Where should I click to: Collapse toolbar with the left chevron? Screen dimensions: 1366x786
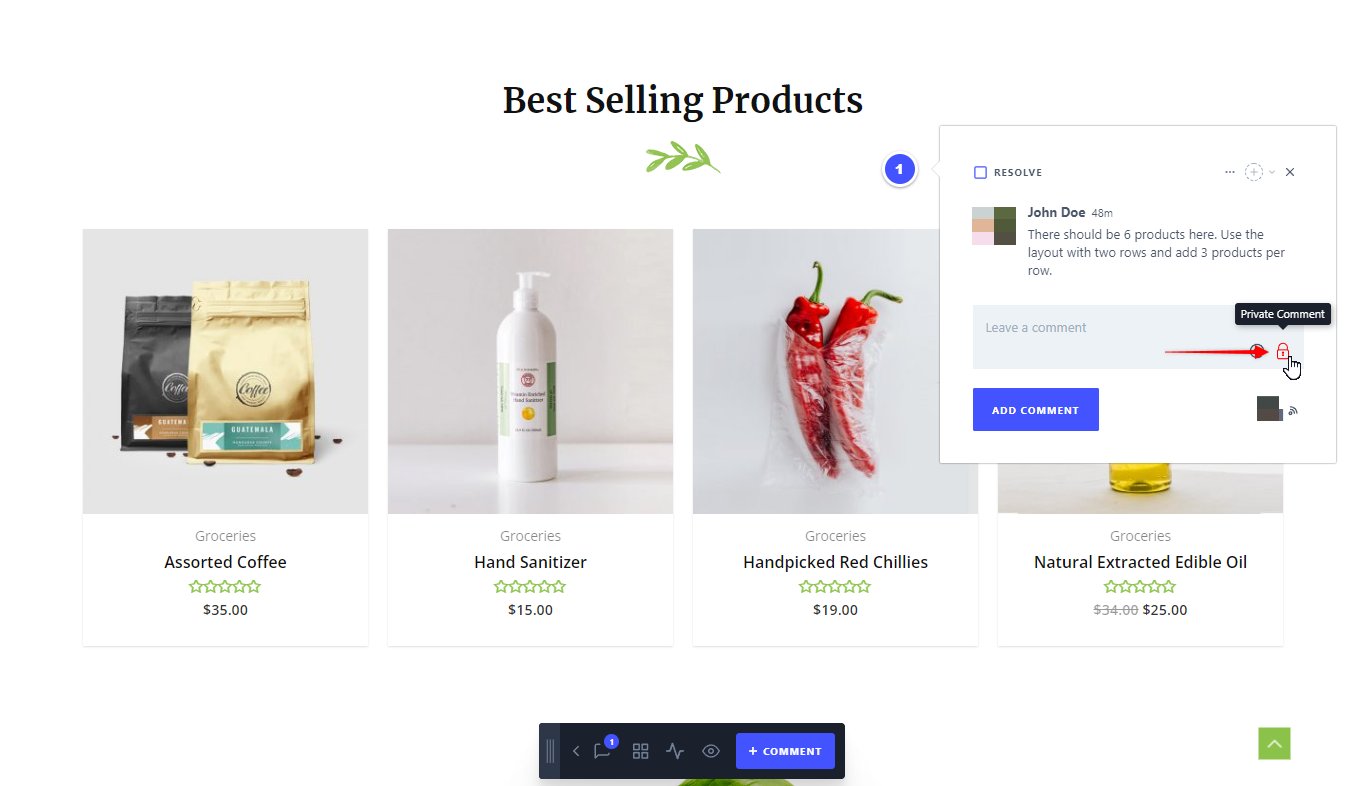[576, 751]
